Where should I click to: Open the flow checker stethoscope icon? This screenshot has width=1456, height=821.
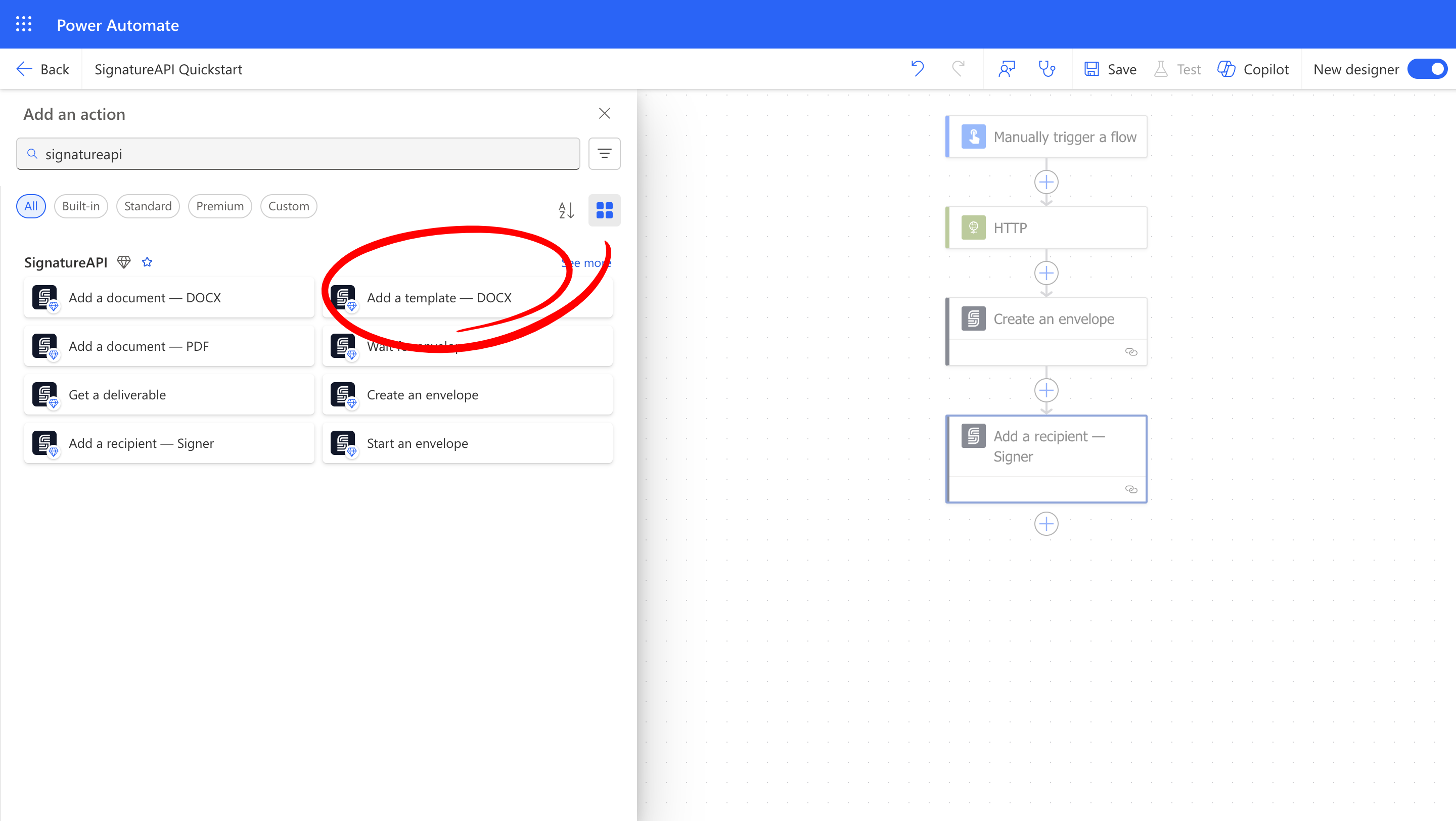tap(1047, 69)
